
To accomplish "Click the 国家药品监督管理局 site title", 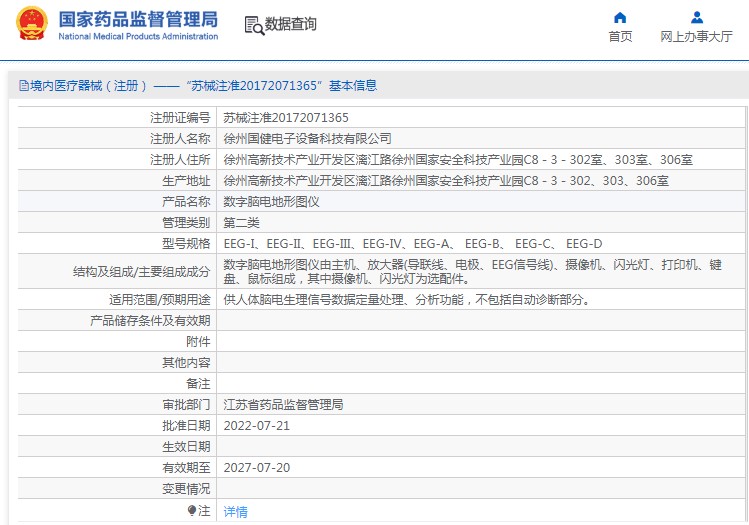I will [138, 19].
